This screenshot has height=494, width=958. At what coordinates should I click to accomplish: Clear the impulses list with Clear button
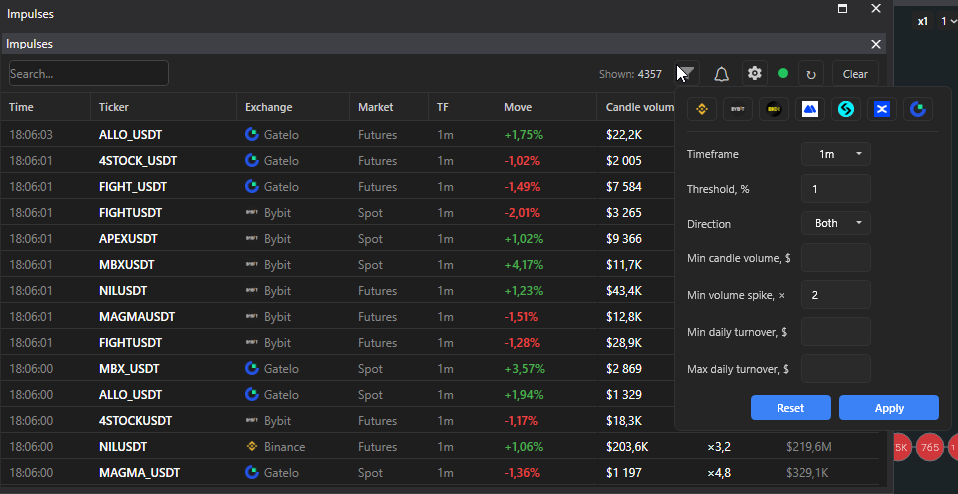pyautogui.click(x=855, y=74)
